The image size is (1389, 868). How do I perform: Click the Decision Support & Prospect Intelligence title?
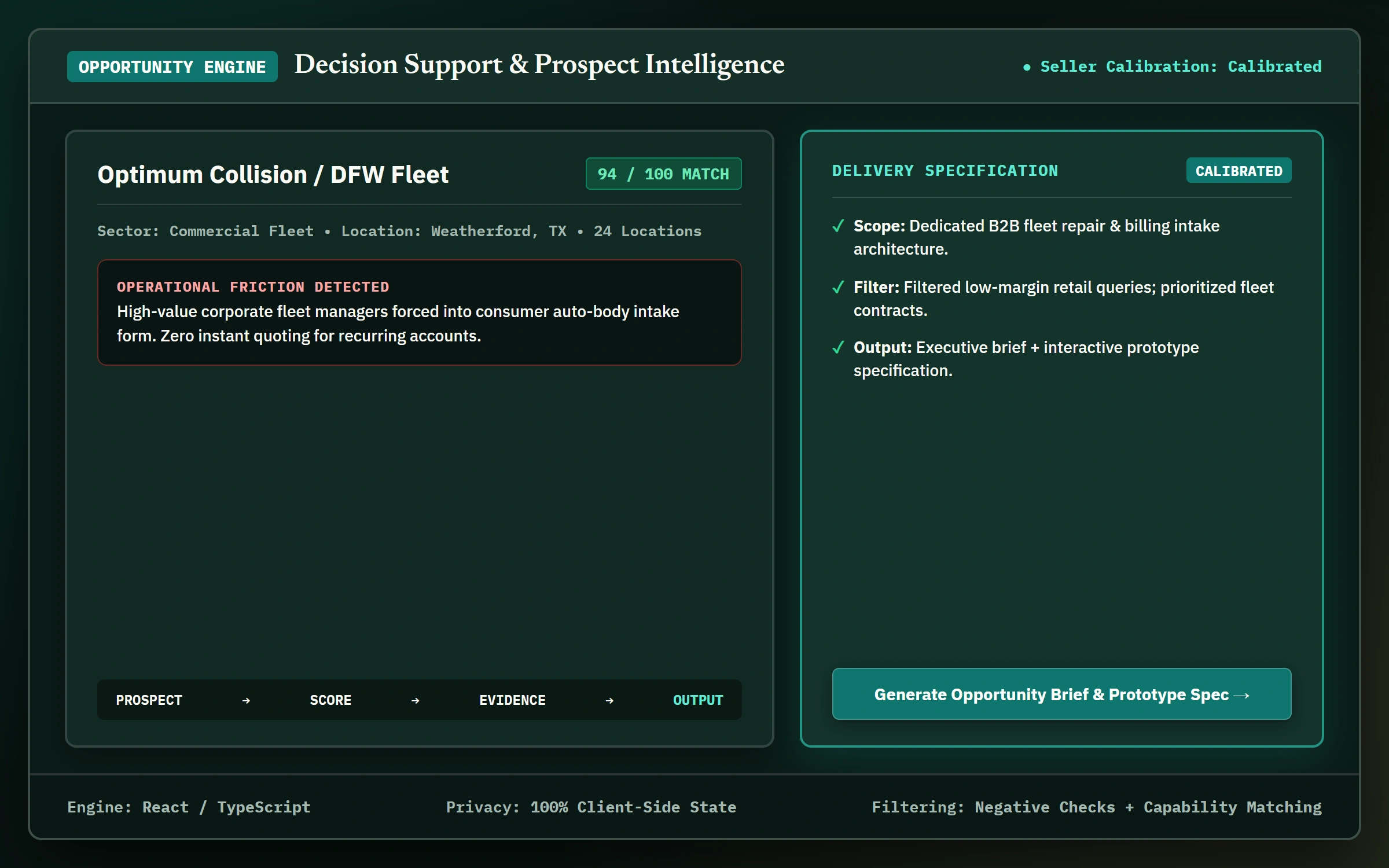[x=539, y=64]
